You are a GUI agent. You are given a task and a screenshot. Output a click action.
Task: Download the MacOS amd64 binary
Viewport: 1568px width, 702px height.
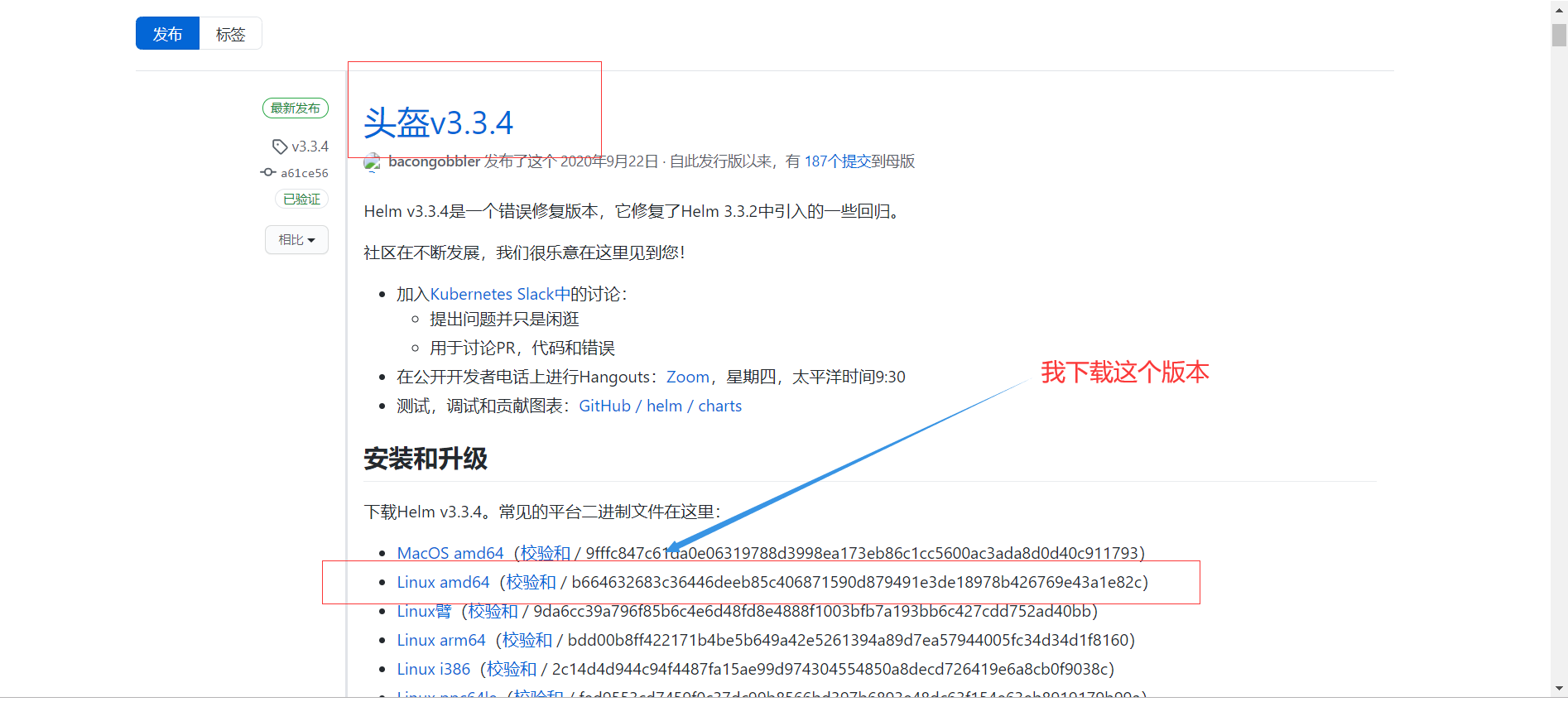pos(450,553)
